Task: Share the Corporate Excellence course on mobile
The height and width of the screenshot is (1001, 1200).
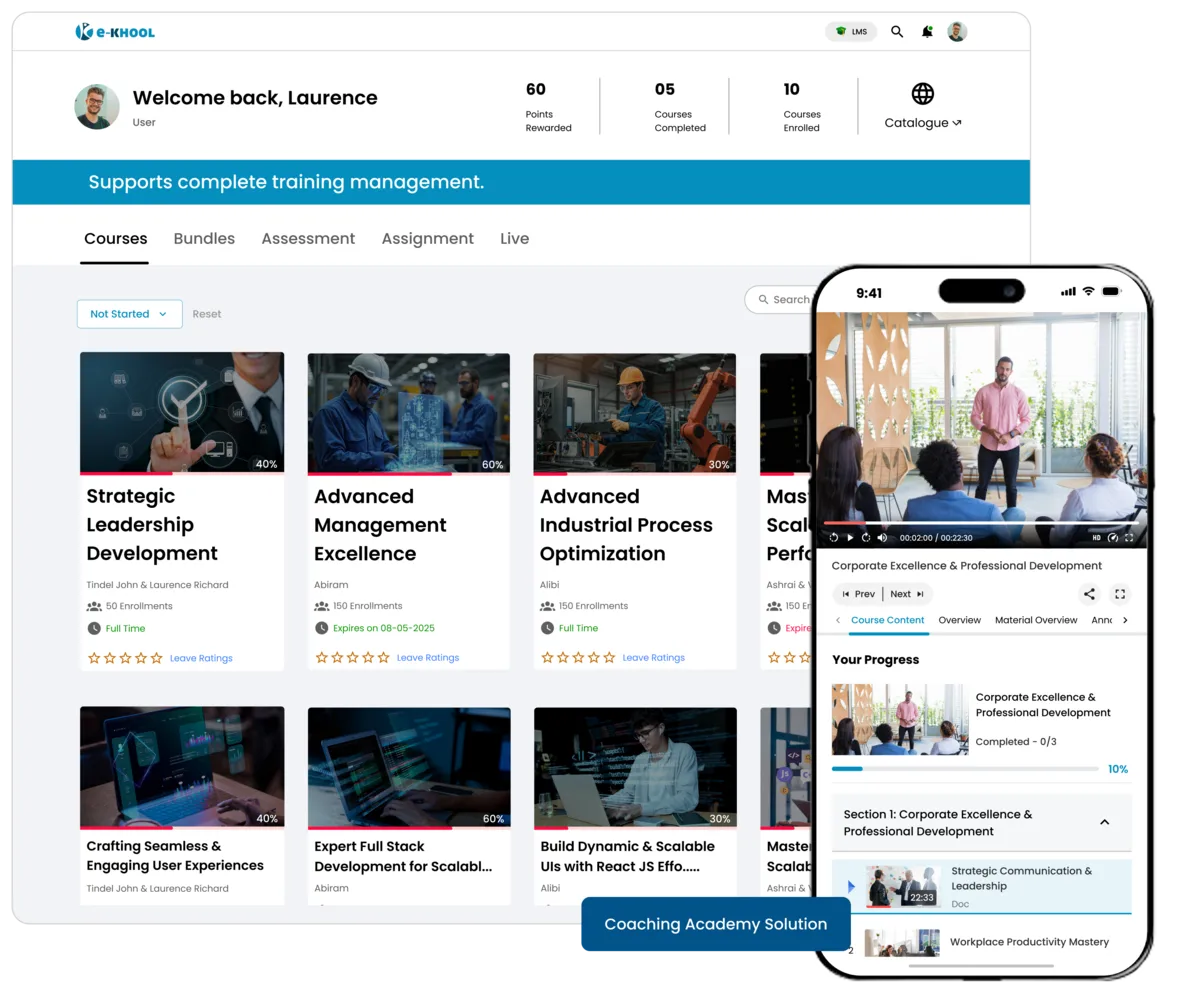Action: tap(1089, 594)
